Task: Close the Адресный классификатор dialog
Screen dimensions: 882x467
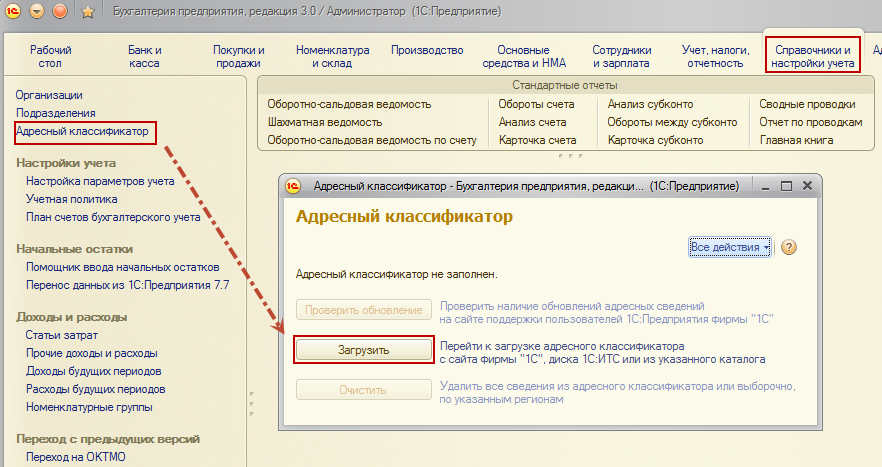Action: point(807,186)
